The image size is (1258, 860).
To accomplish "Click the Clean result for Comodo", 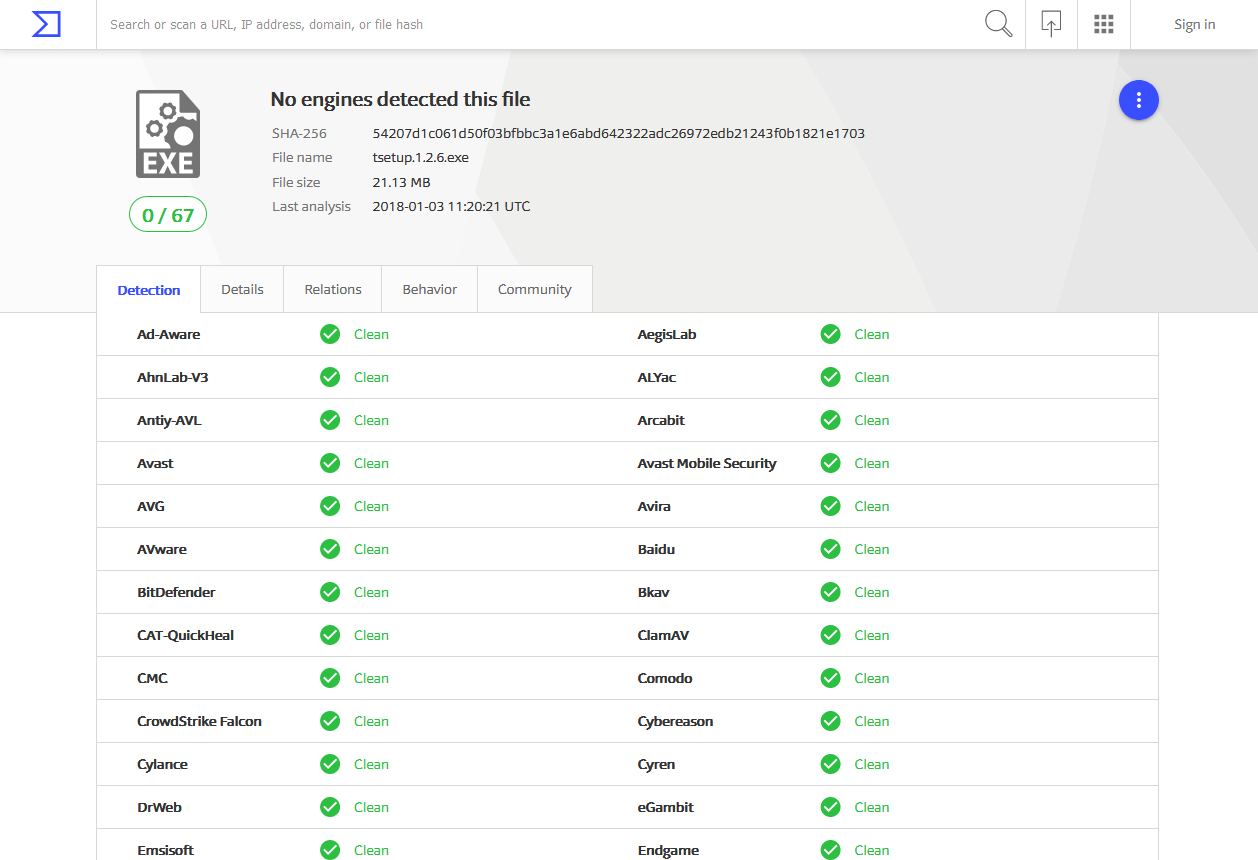I will coord(872,678).
